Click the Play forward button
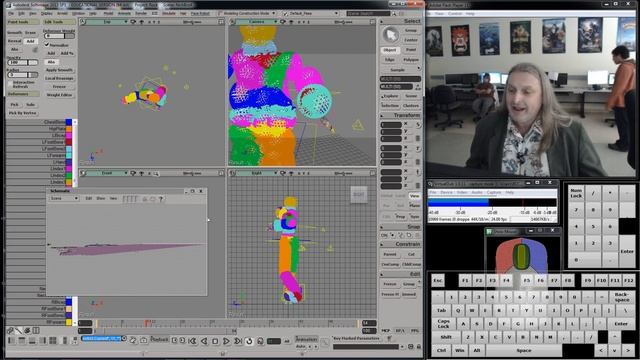640x360 pixels. pyautogui.click(x=226, y=341)
